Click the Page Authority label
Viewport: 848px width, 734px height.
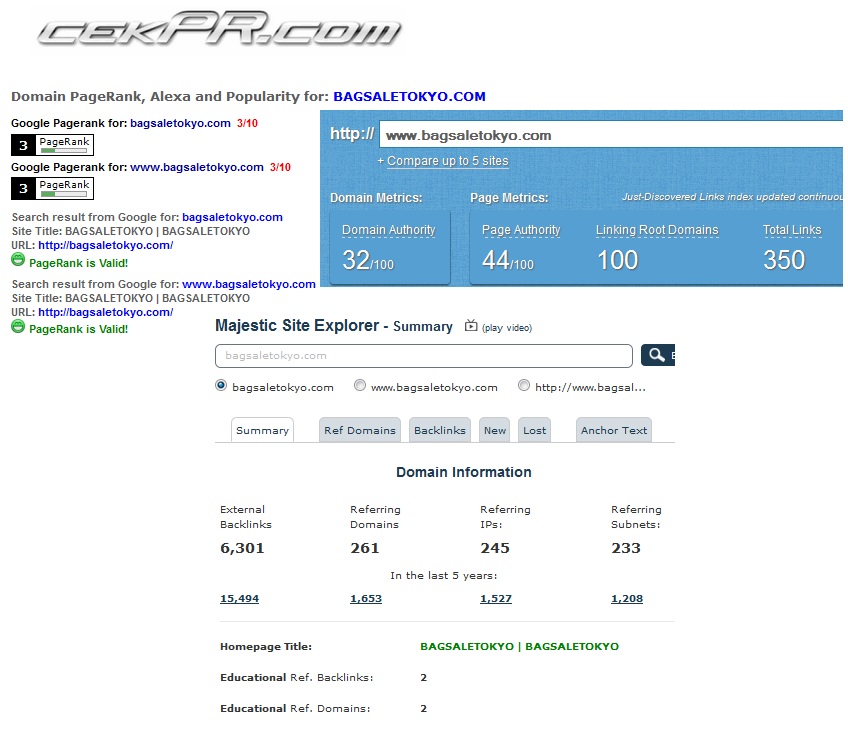(x=521, y=230)
